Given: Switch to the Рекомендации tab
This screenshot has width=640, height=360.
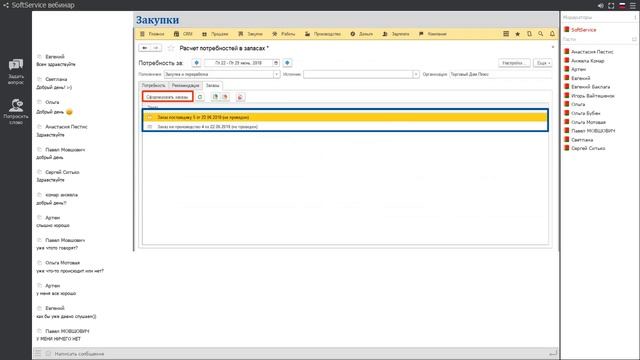Looking at the screenshot, I should point(185,85).
